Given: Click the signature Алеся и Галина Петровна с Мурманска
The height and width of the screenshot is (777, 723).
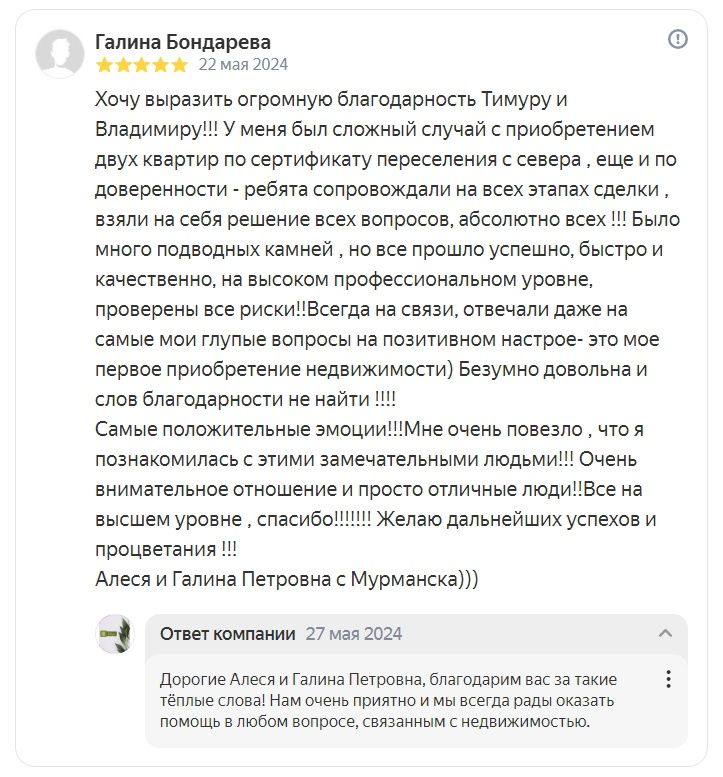Looking at the screenshot, I should [286, 579].
